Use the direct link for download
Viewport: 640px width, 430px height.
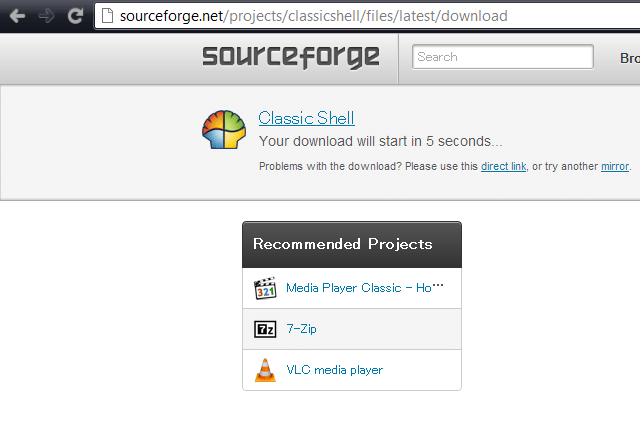pos(503,166)
